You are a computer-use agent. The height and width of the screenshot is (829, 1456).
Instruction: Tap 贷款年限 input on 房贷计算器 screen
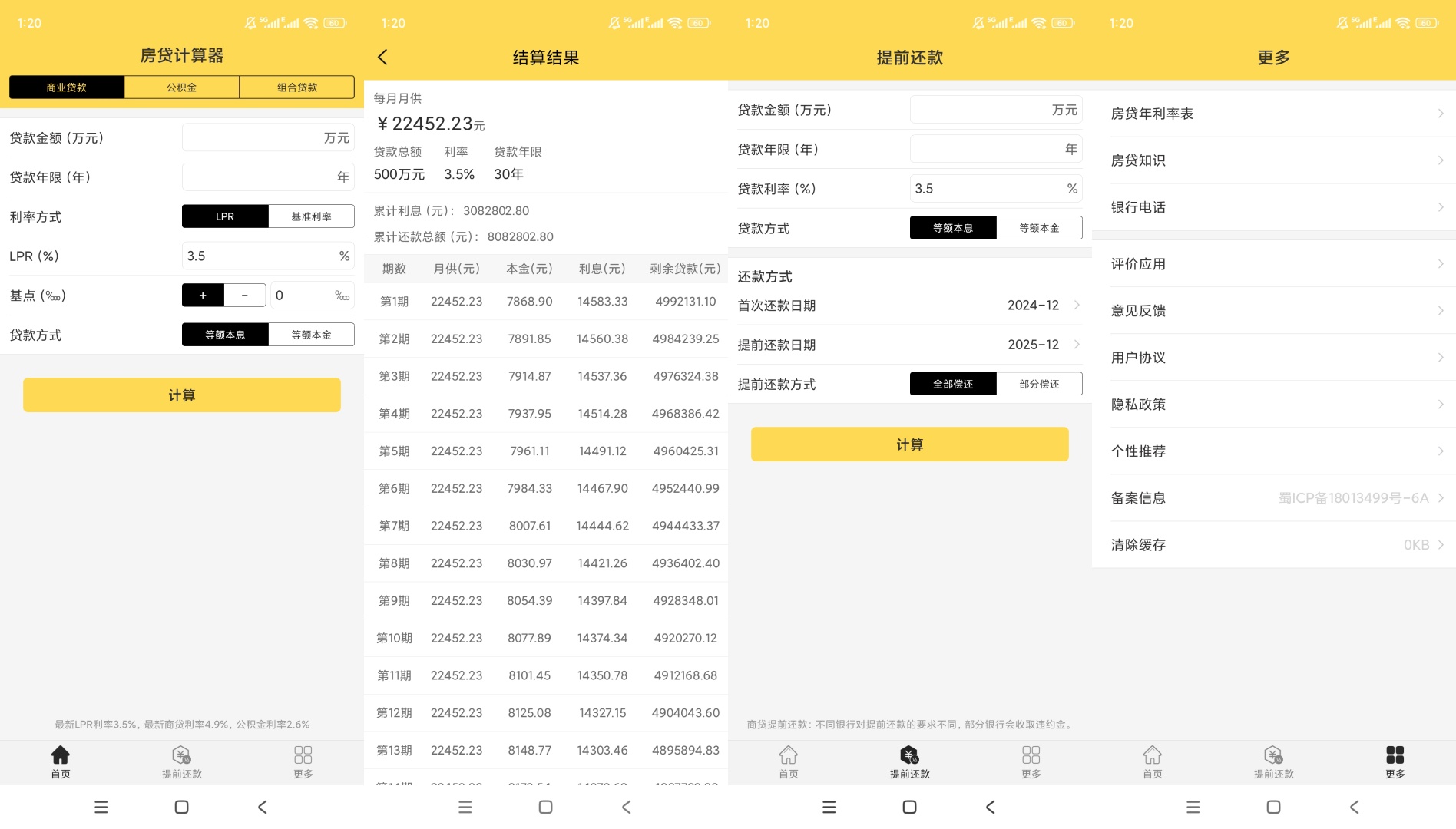(x=267, y=177)
